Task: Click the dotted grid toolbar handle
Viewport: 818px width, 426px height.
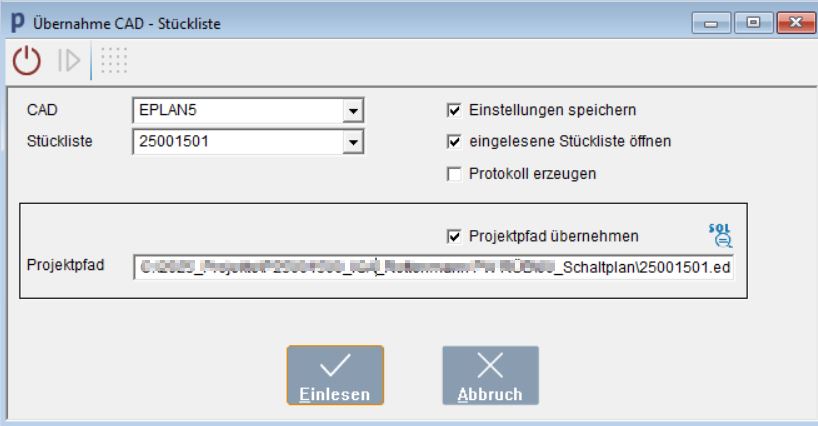Action: tap(114, 60)
